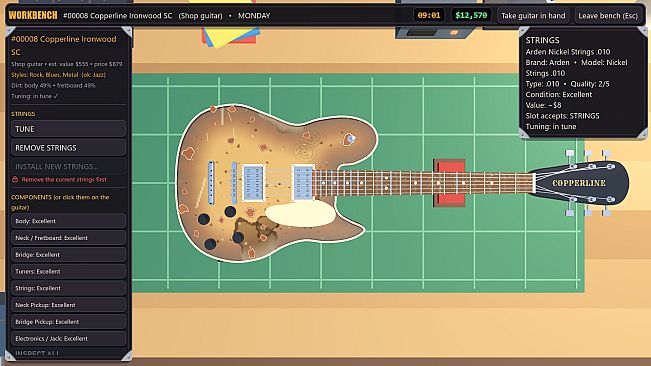Take guitar in hand
This screenshot has width=651, height=366.
[x=533, y=16]
